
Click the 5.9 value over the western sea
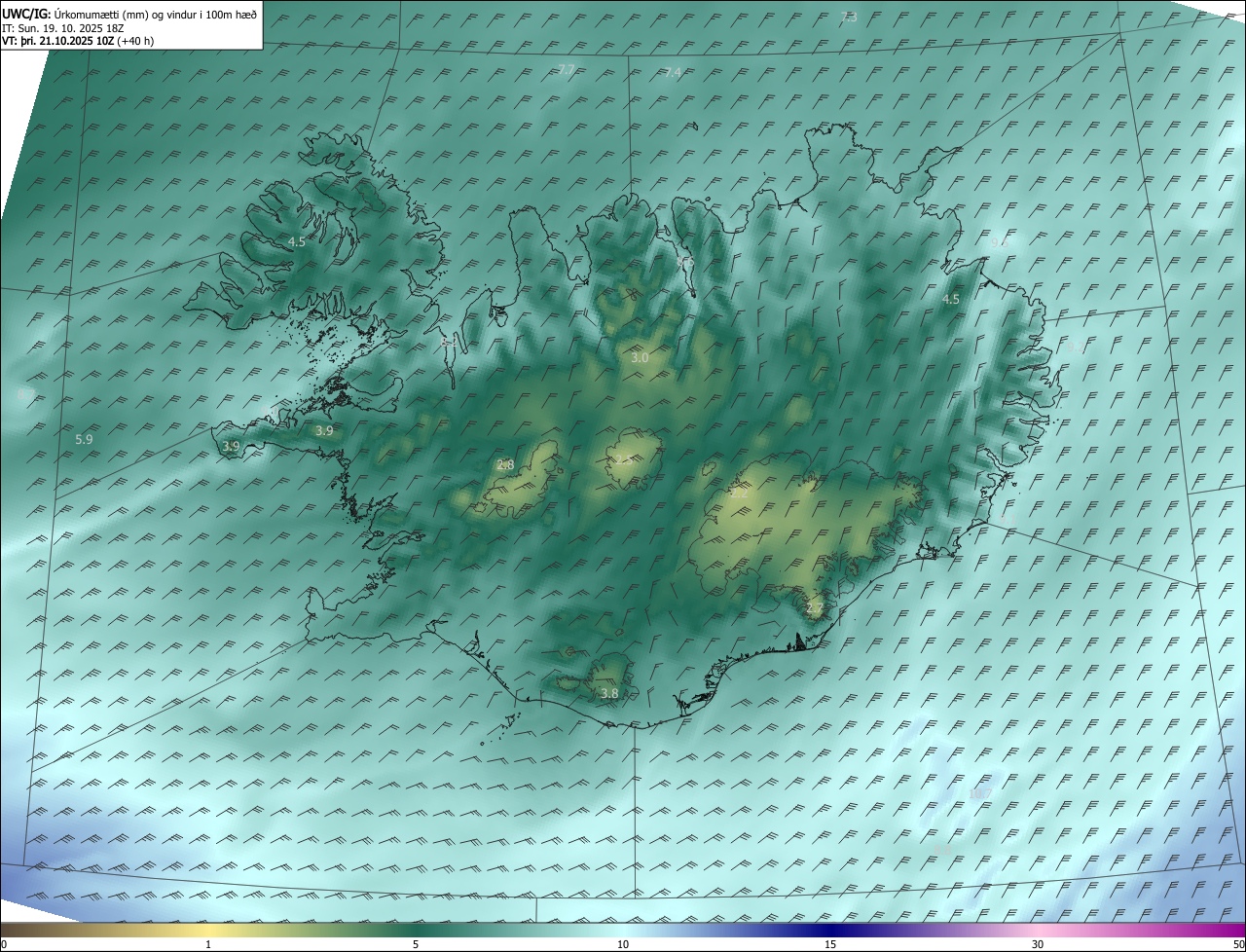pos(84,440)
